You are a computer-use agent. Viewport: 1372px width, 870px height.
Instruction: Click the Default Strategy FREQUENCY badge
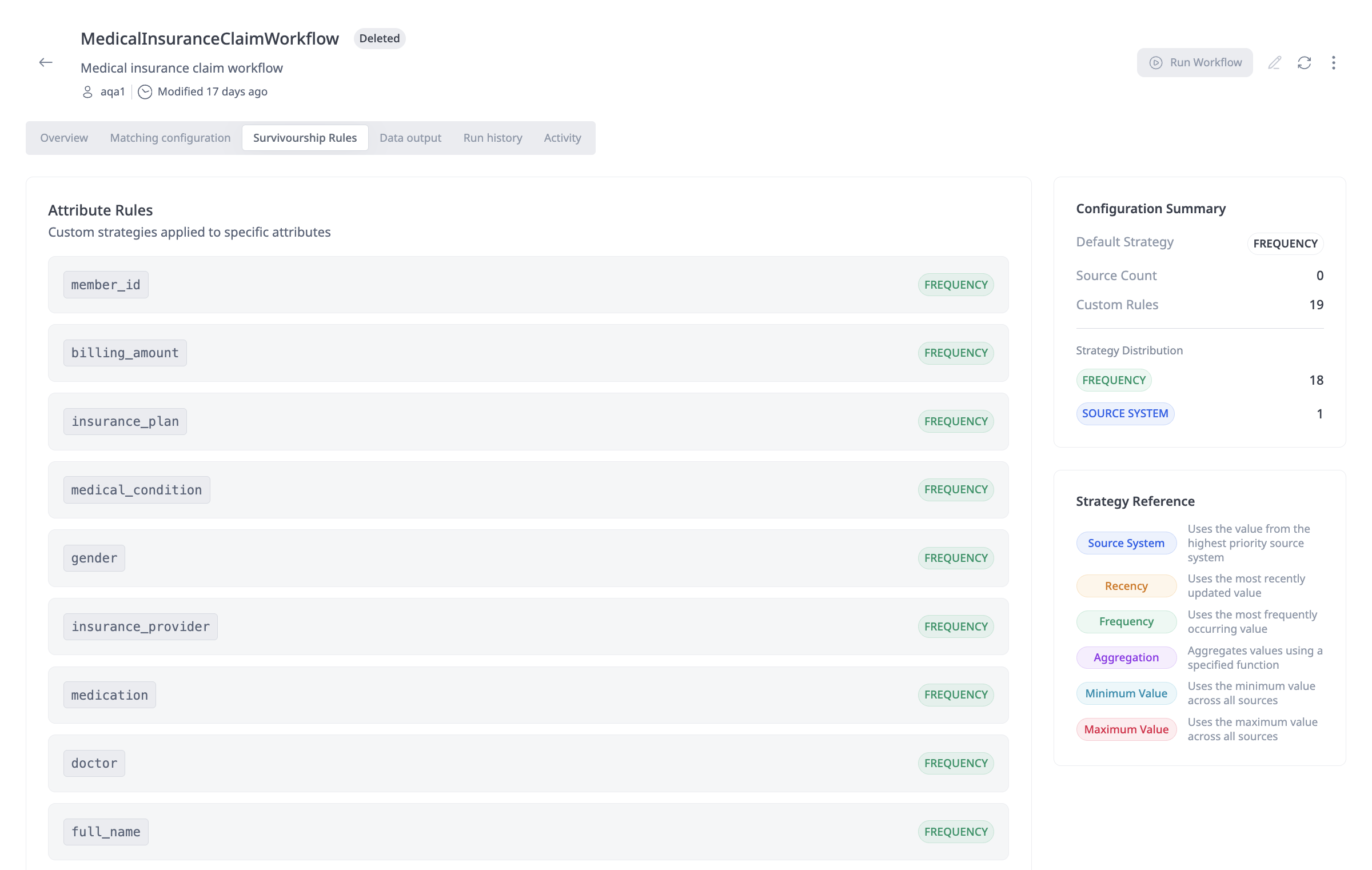(x=1285, y=244)
